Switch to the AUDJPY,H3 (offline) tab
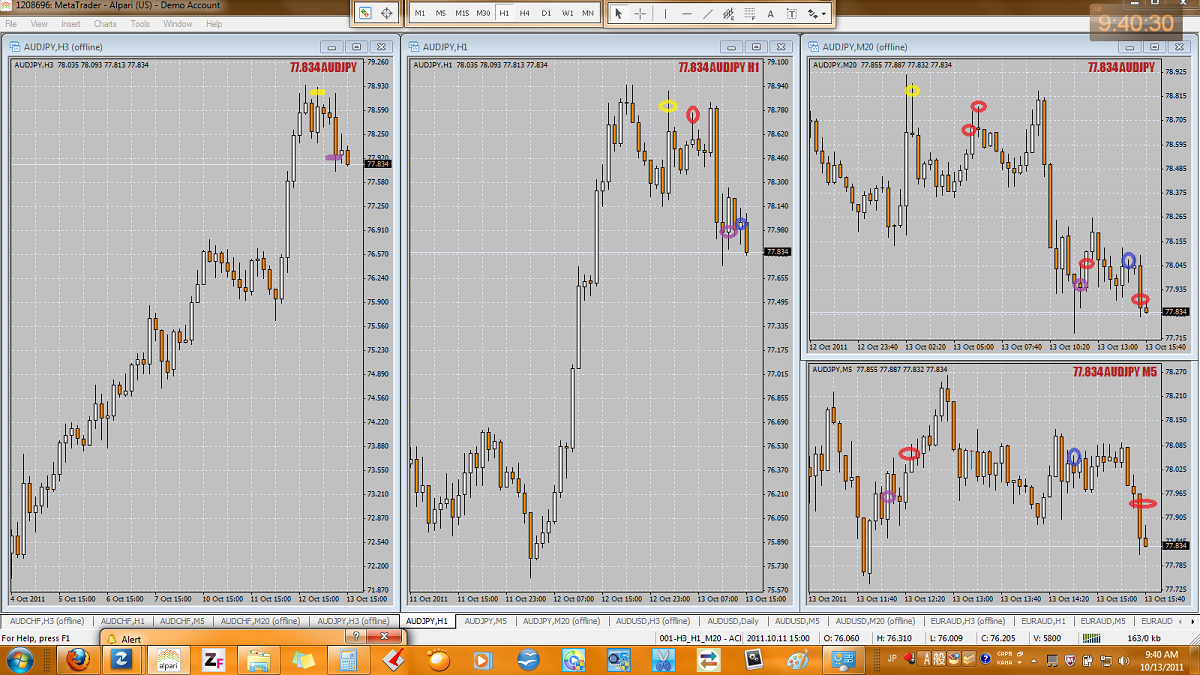This screenshot has width=1200, height=675. coord(353,621)
